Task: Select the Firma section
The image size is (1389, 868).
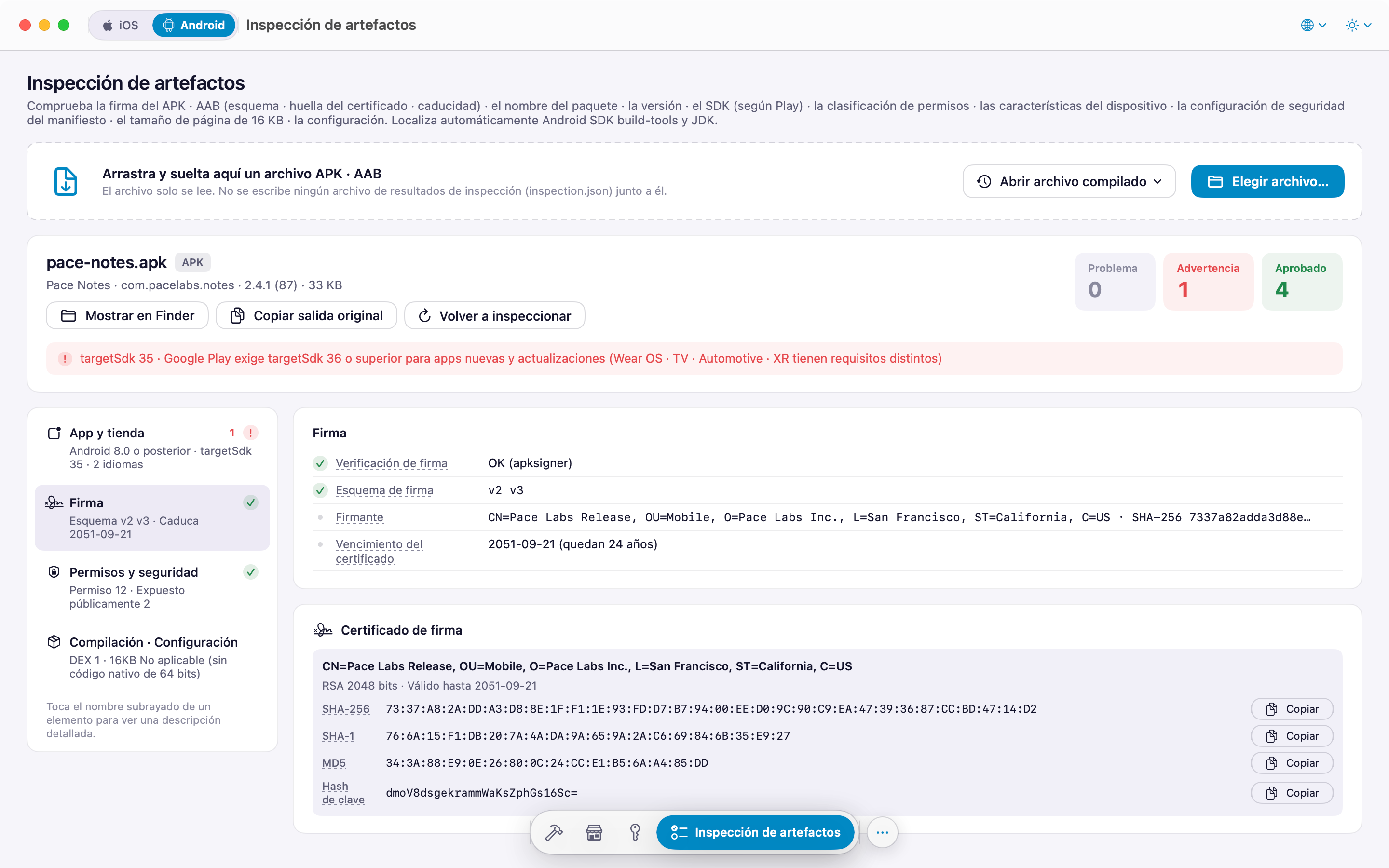Action: [x=152, y=518]
